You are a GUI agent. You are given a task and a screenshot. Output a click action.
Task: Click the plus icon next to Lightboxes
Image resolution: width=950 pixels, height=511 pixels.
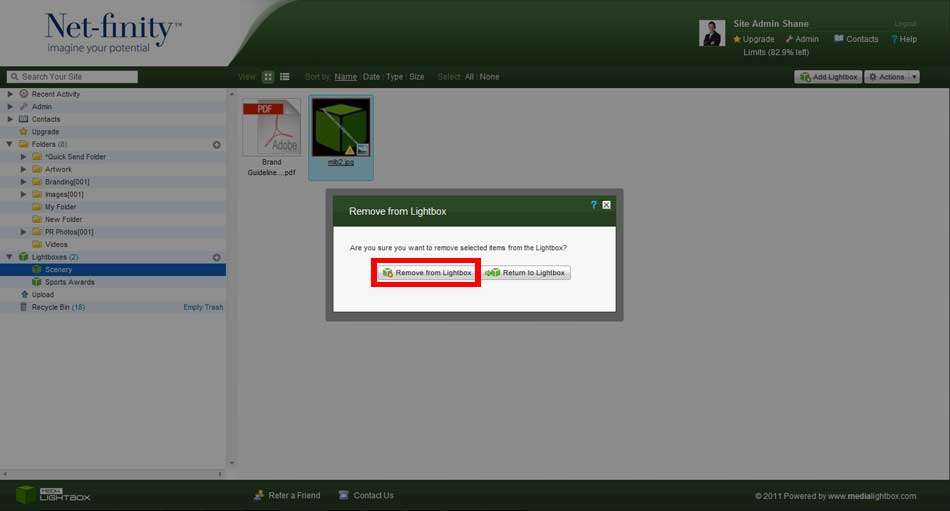point(216,257)
